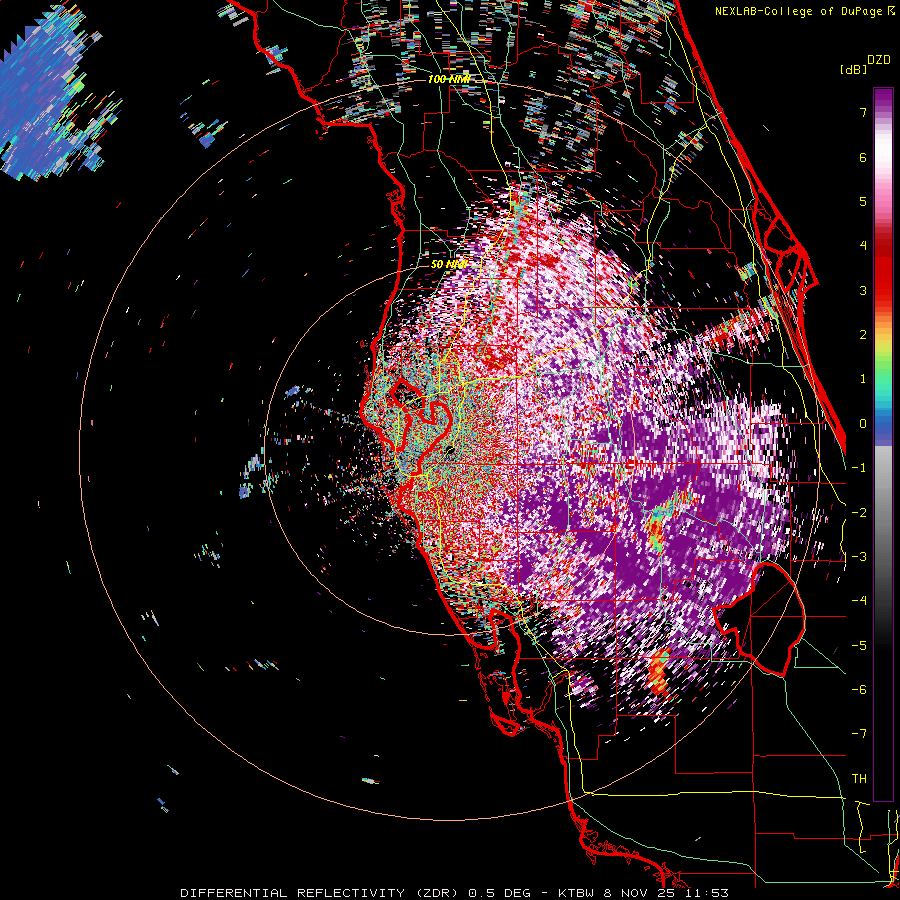The height and width of the screenshot is (900, 900).
Task: Click the KTBW station identifier
Action: tap(575, 893)
